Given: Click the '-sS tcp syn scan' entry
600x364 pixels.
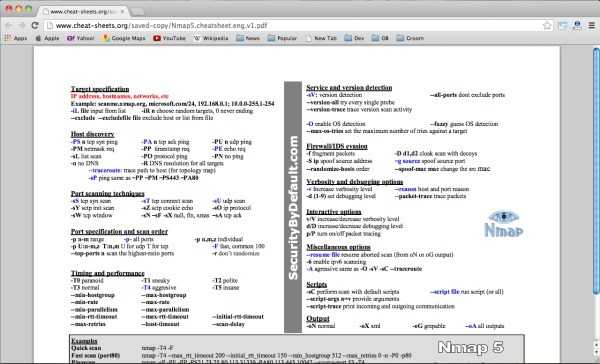Looking at the screenshot, I should coord(91,201).
